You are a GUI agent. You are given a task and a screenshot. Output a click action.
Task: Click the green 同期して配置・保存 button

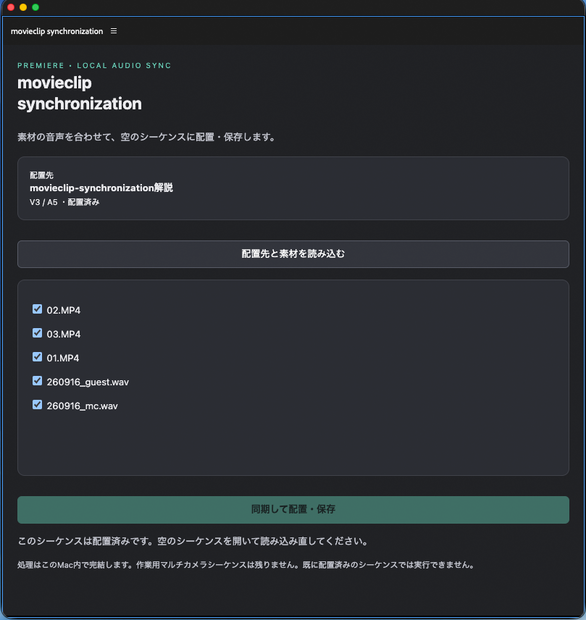(293, 510)
